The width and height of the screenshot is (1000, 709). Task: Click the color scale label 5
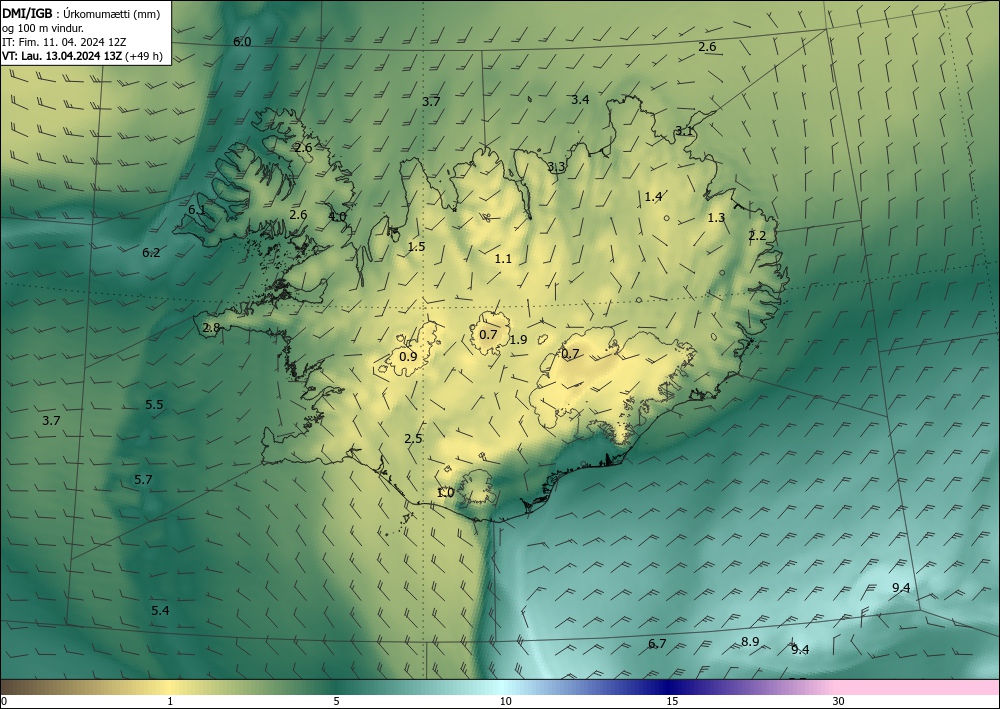[x=336, y=702]
